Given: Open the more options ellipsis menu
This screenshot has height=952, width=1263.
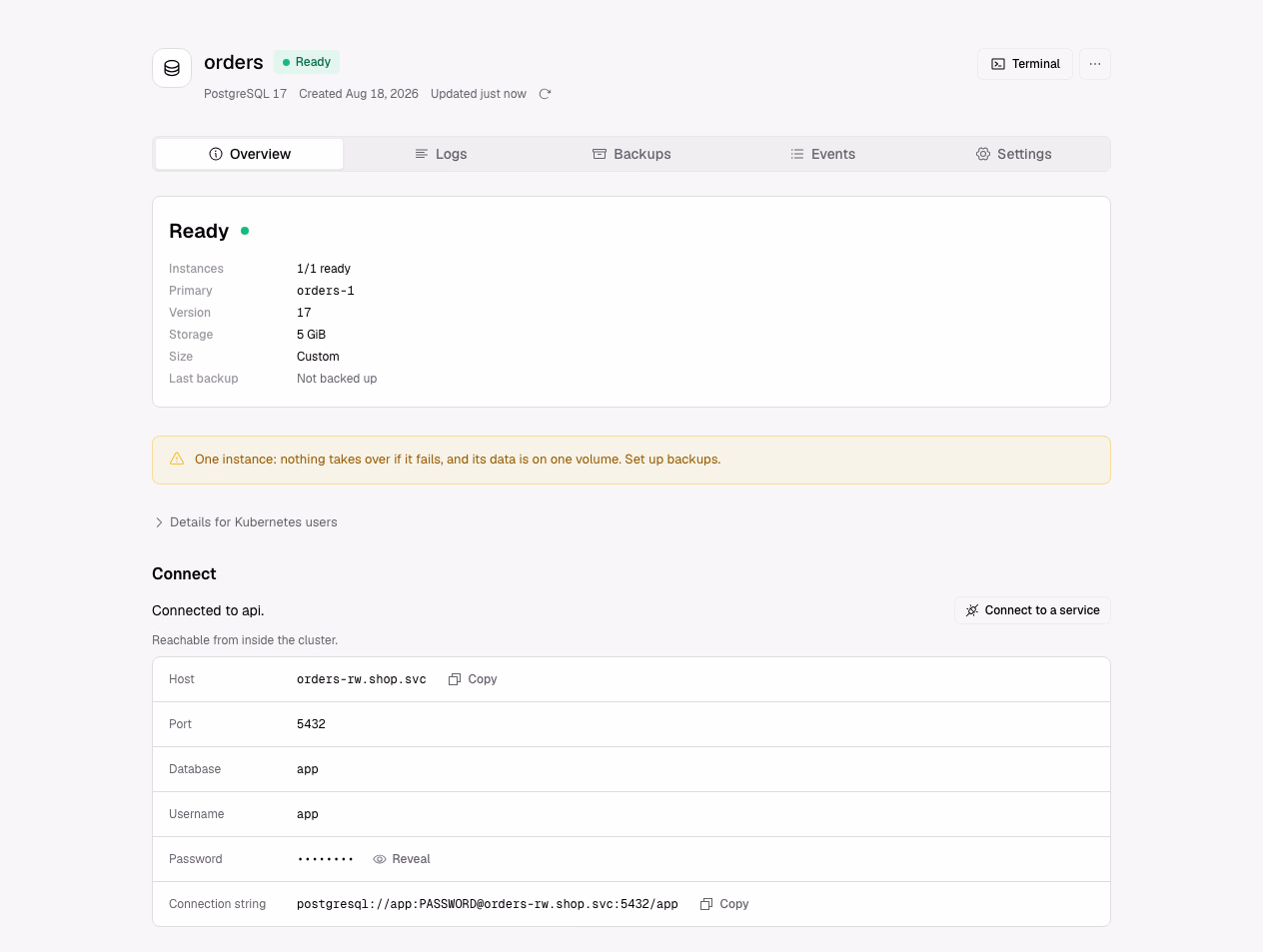Looking at the screenshot, I should [x=1095, y=64].
